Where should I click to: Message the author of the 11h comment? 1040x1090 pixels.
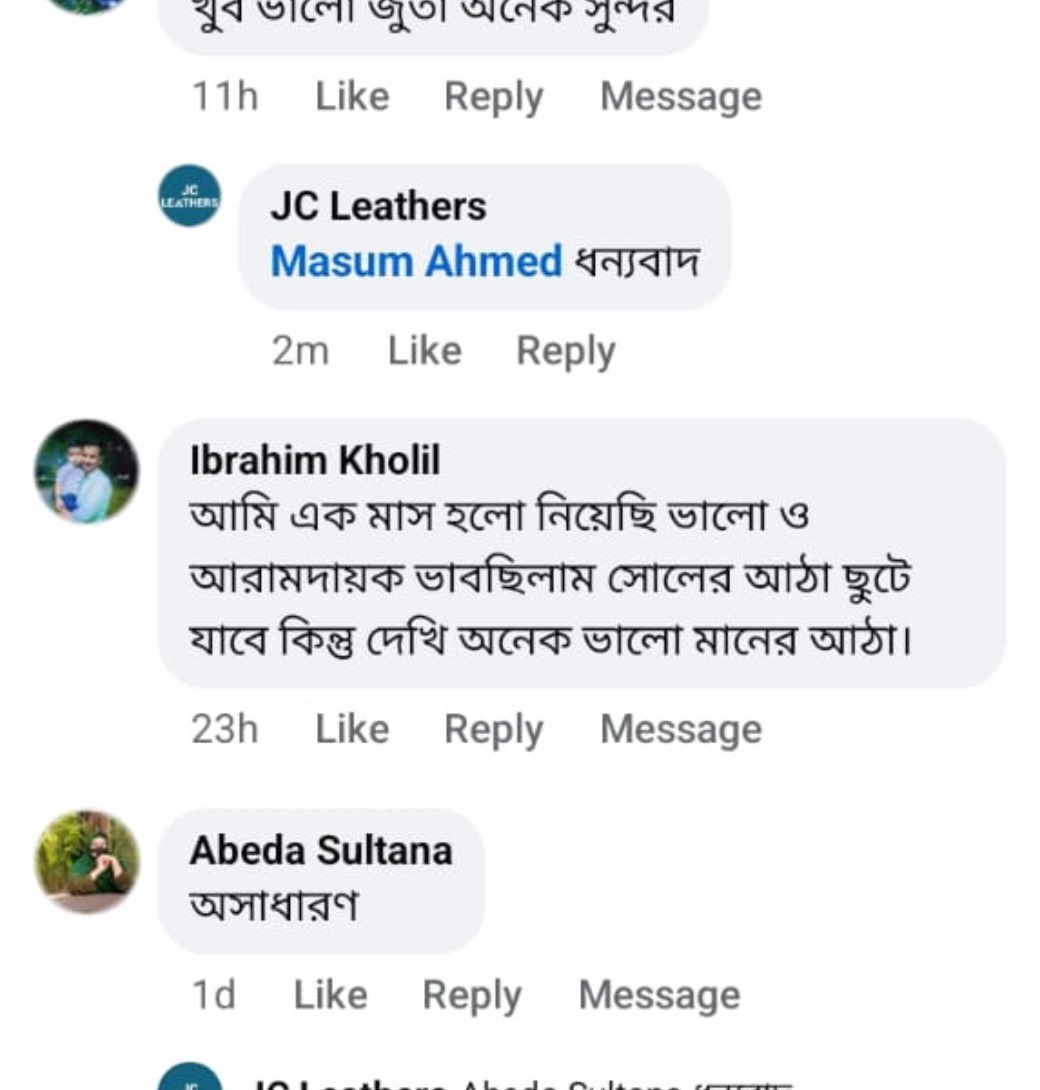click(680, 97)
